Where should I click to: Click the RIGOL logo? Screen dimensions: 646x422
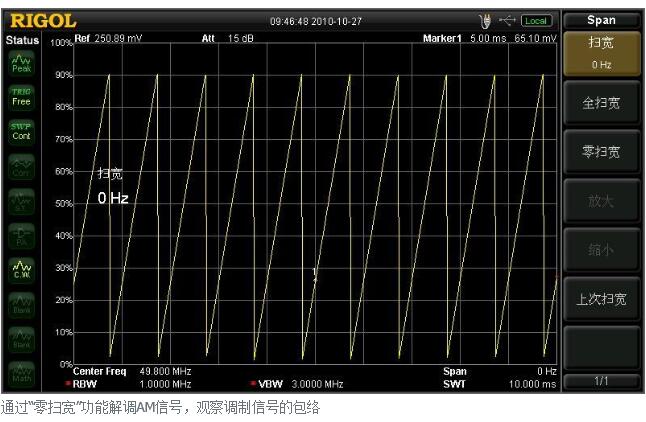point(43,20)
